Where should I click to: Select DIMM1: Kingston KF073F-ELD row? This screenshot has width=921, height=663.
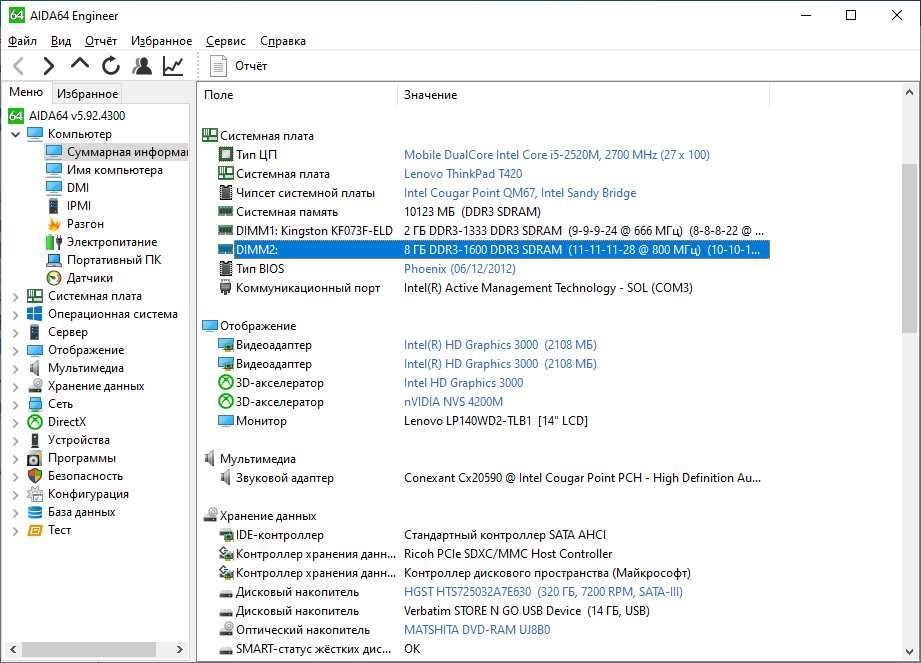coord(493,231)
